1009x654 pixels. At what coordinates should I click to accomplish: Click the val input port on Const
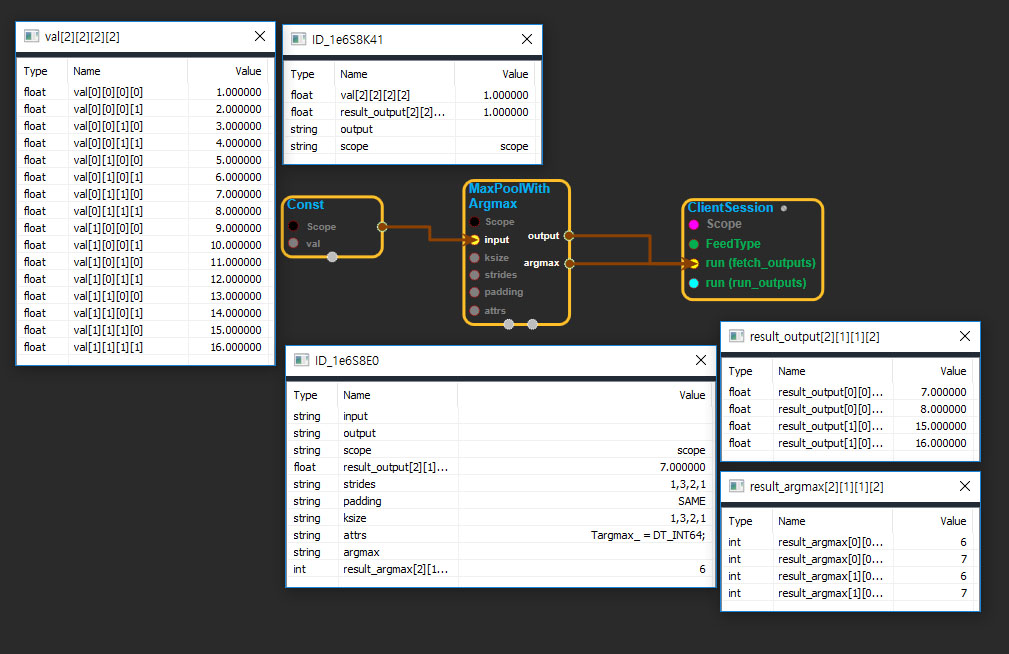tap(293, 243)
